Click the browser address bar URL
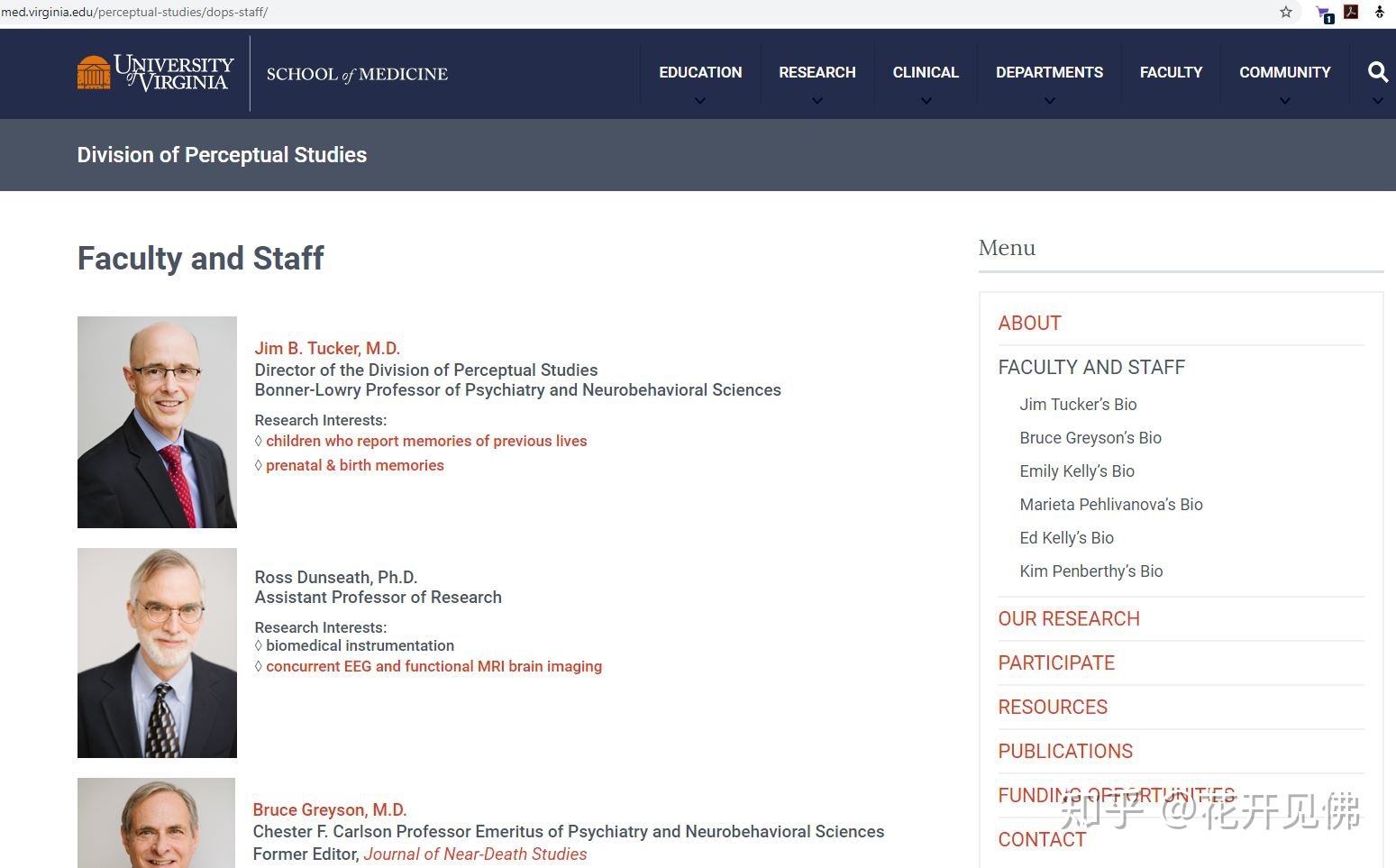Screen dimensions: 1396x868 [134, 12]
